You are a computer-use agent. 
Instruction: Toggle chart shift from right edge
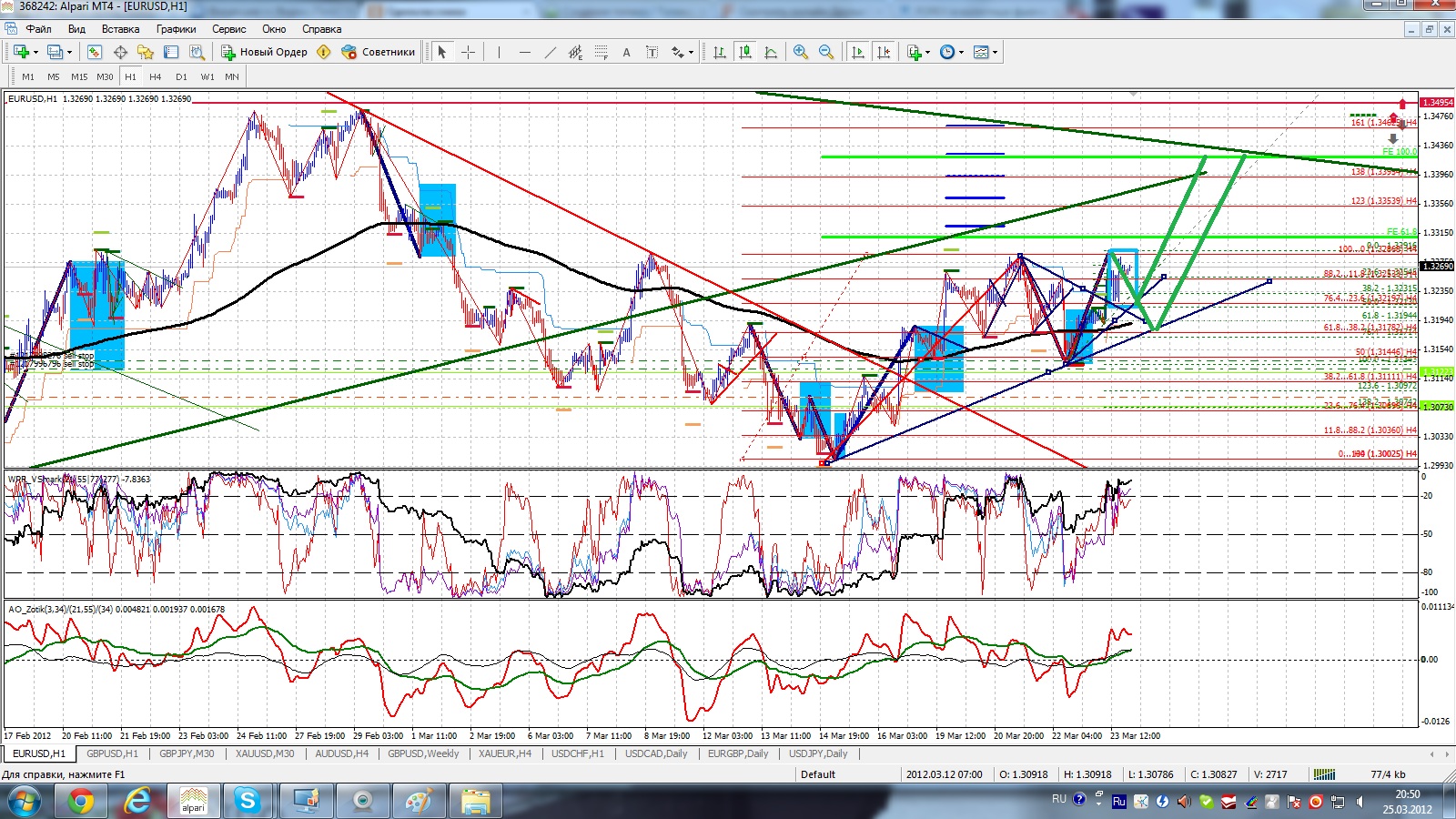pyautogui.click(x=883, y=52)
